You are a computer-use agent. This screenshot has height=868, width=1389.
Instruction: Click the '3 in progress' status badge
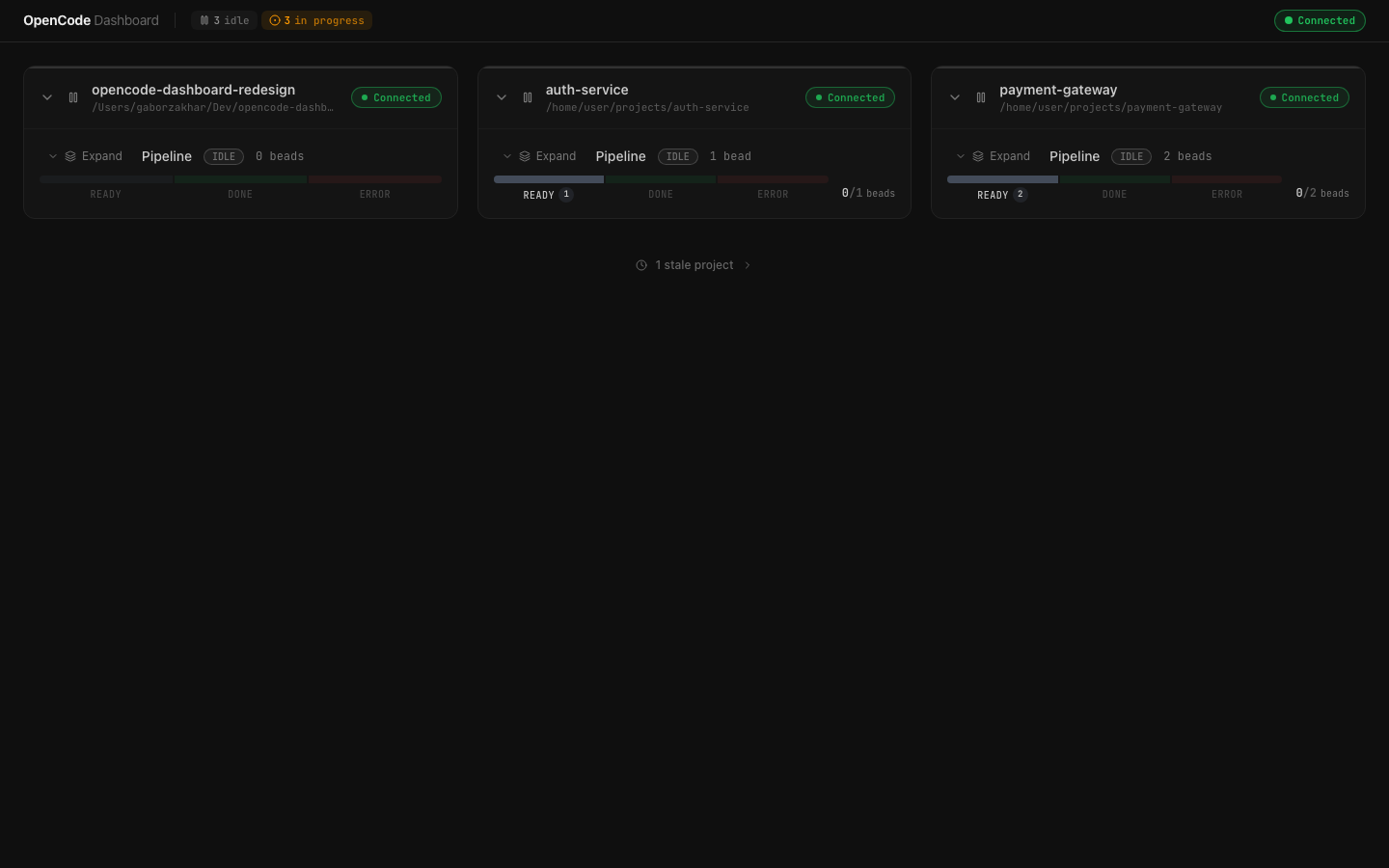pos(316,20)
